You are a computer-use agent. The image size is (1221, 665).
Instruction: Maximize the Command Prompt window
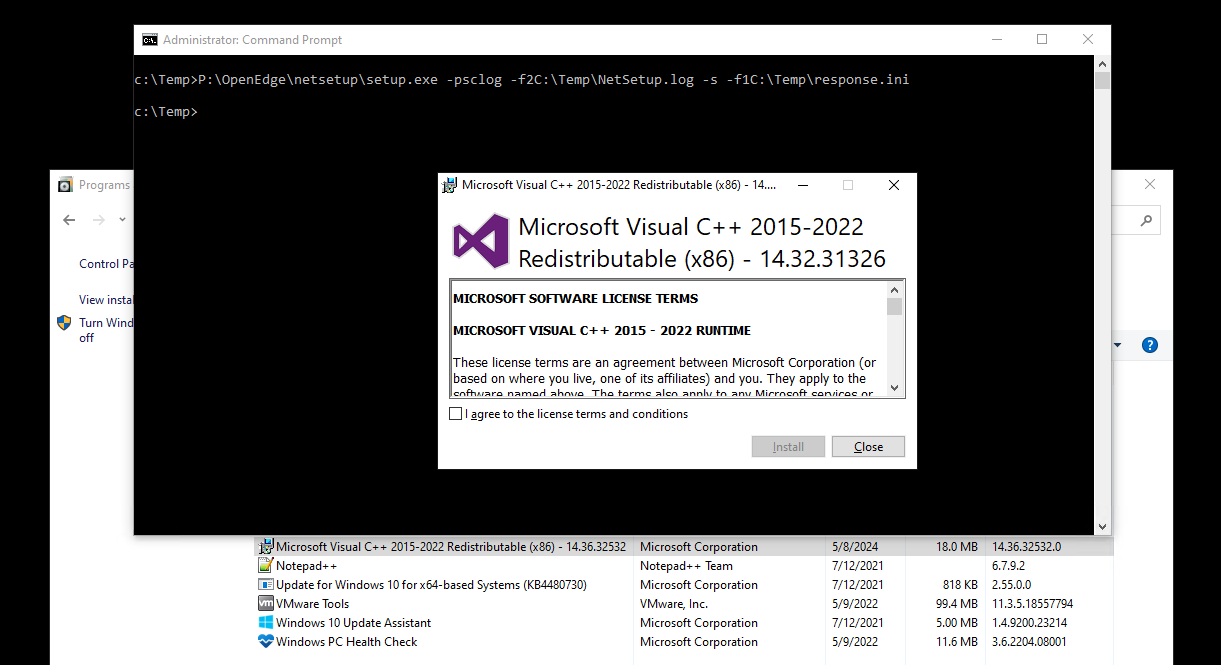pos(1042,40)
